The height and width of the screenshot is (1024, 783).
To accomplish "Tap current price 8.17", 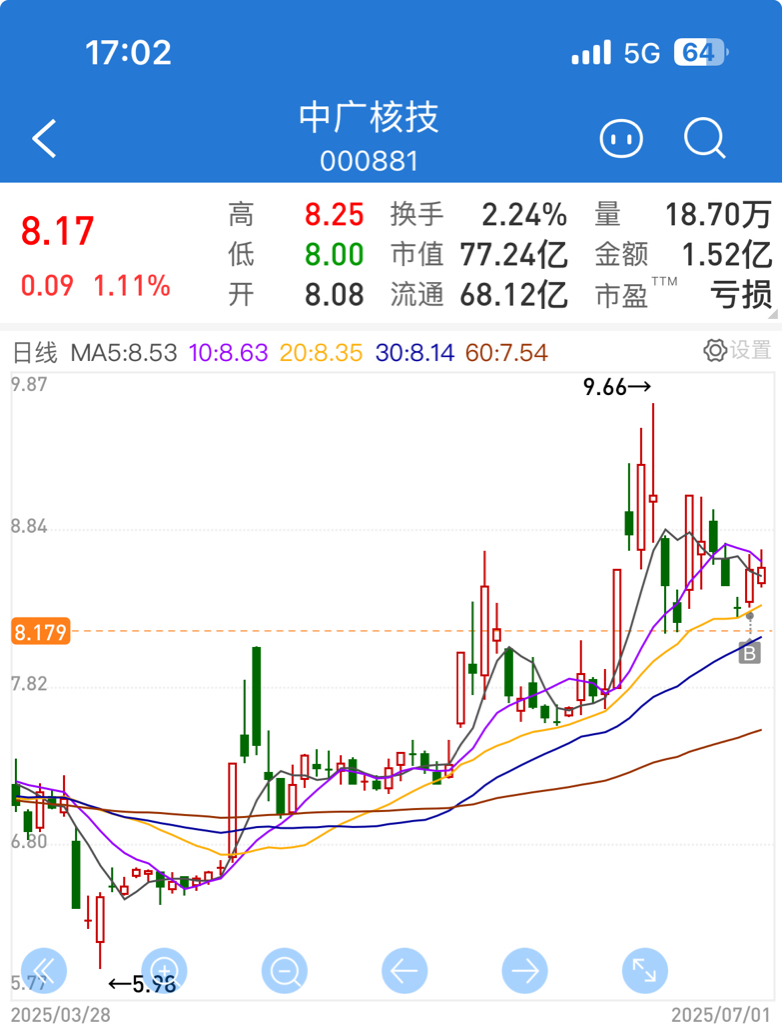I will coord(57,231).
